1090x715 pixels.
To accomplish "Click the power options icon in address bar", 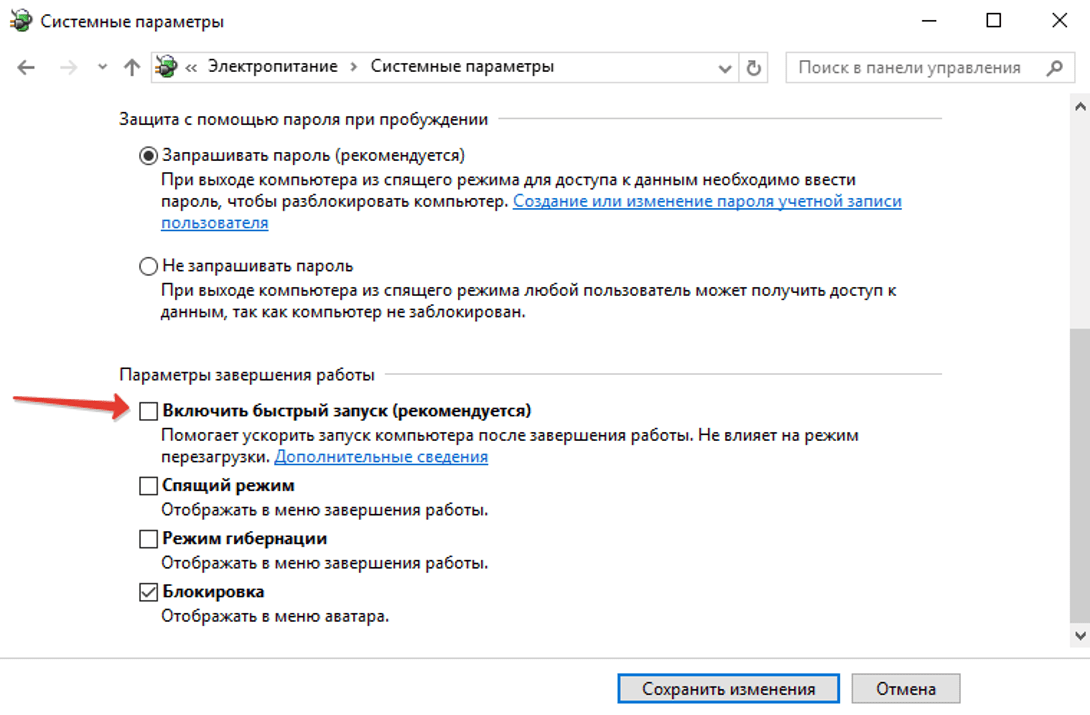I will (x=166, y=67).
